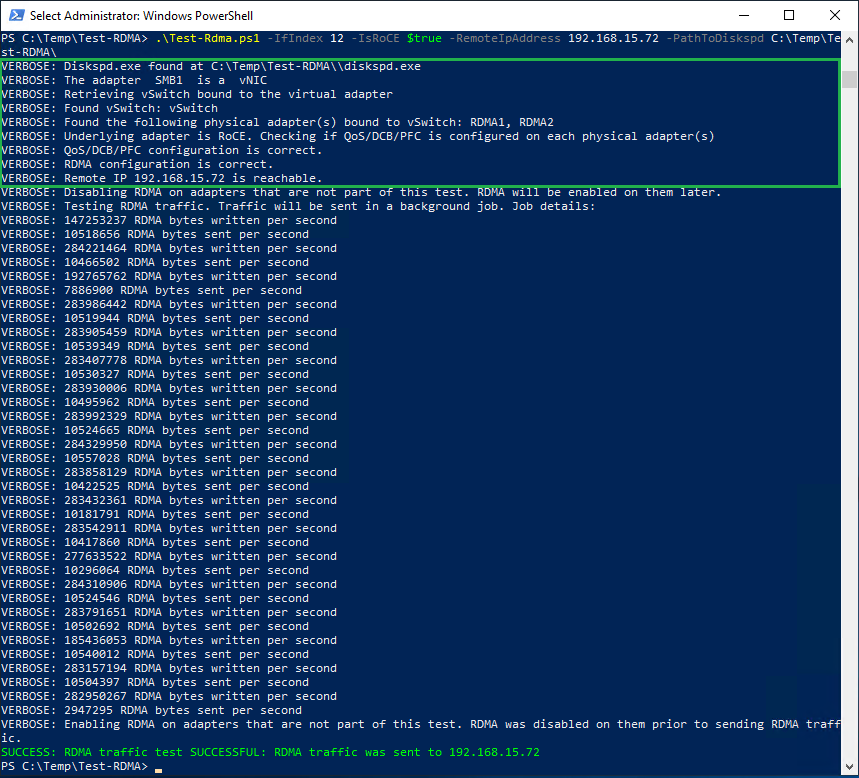Click the verbose line about disabling RDMA on adapters
Screen dimensions: 859x778
click(300, 192)
